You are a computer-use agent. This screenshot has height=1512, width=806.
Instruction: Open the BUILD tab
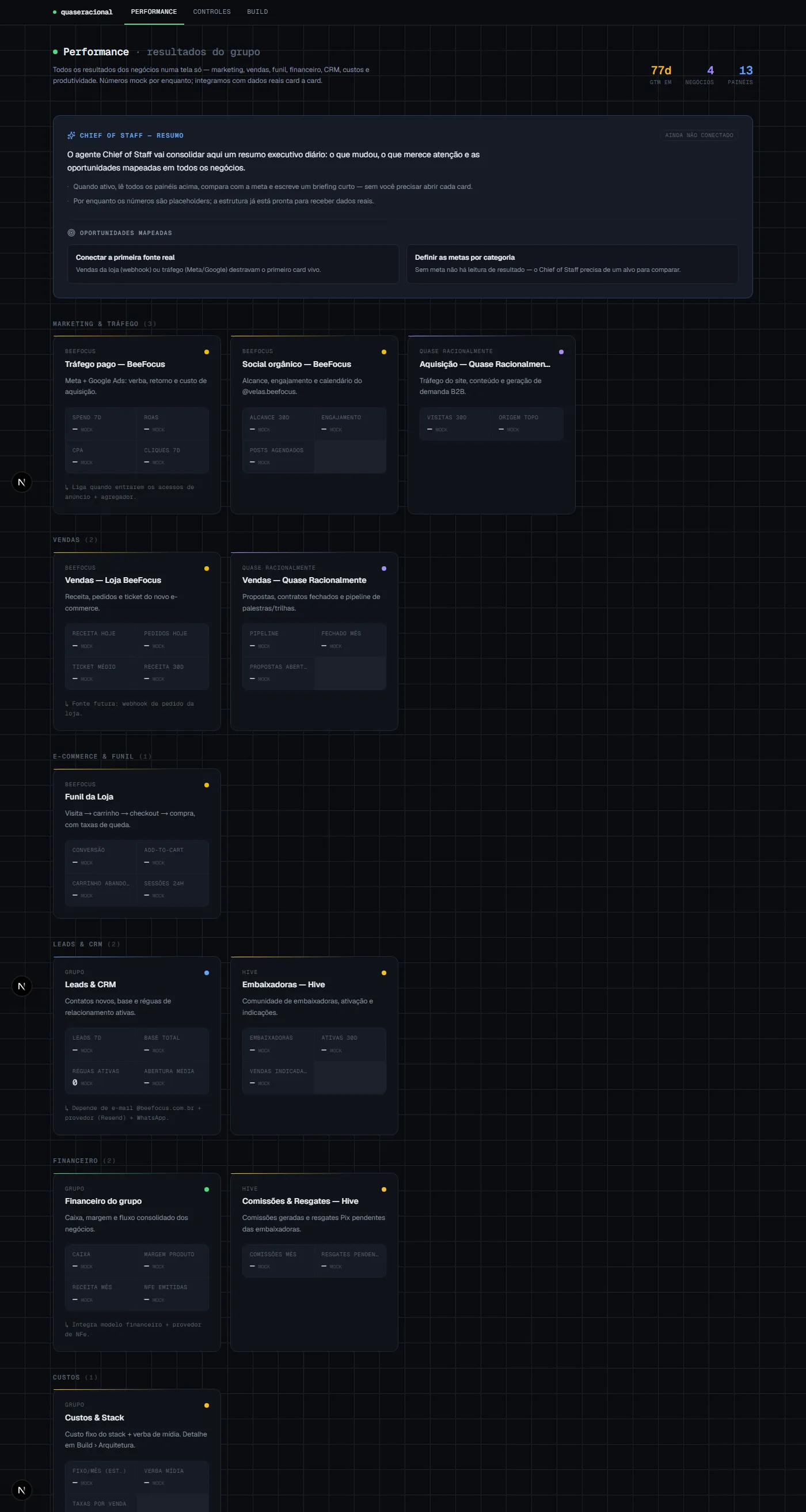coord(257,12)
